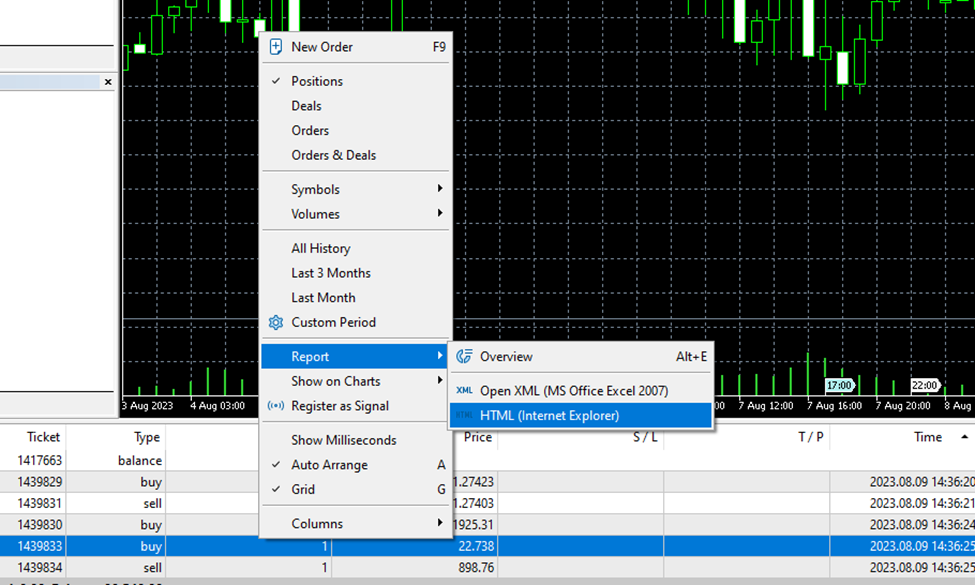Click the Register as Signal broadcast icon
Viewport: 975px width, 585px height.
pos(275,406)
